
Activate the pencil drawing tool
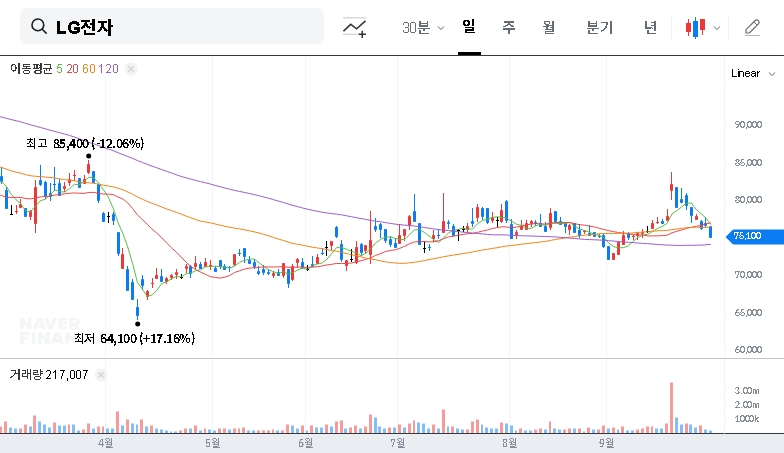tap(752, 28)
